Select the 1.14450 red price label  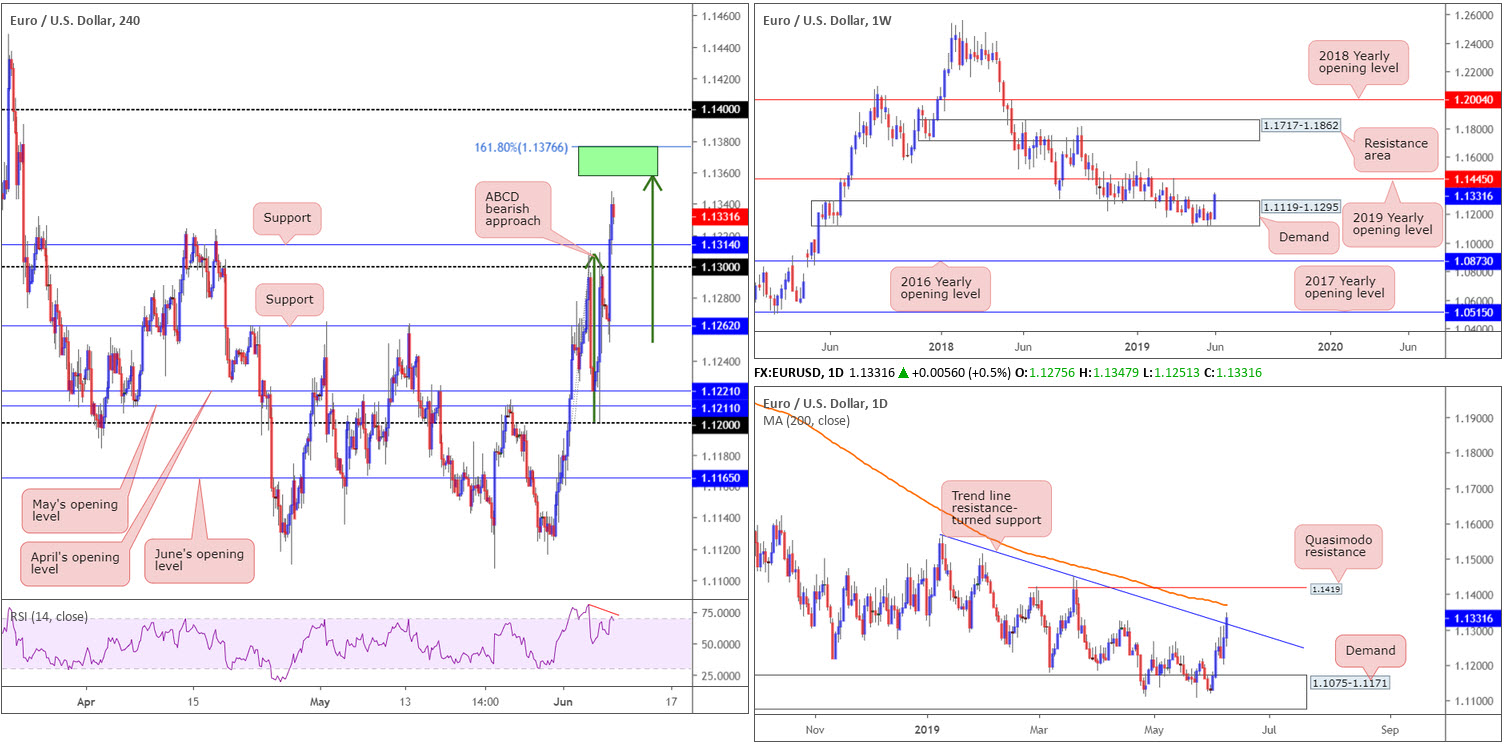point(1475,178)
